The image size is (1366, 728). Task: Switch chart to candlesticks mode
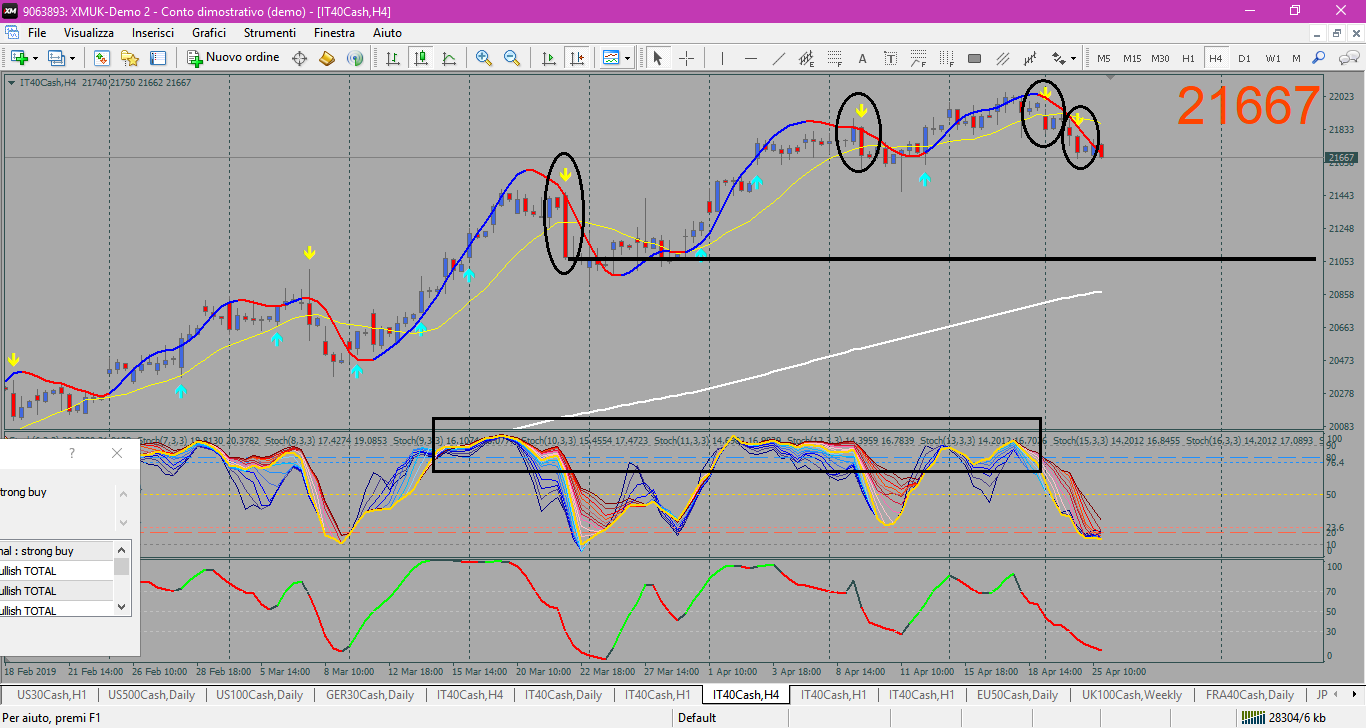421,58
